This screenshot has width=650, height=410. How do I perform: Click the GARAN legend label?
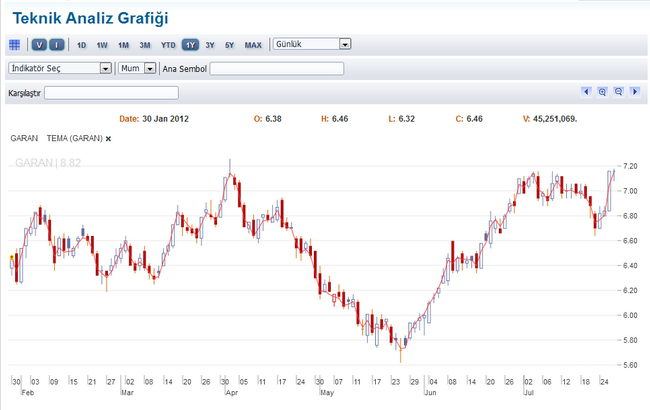pos(24,138)
